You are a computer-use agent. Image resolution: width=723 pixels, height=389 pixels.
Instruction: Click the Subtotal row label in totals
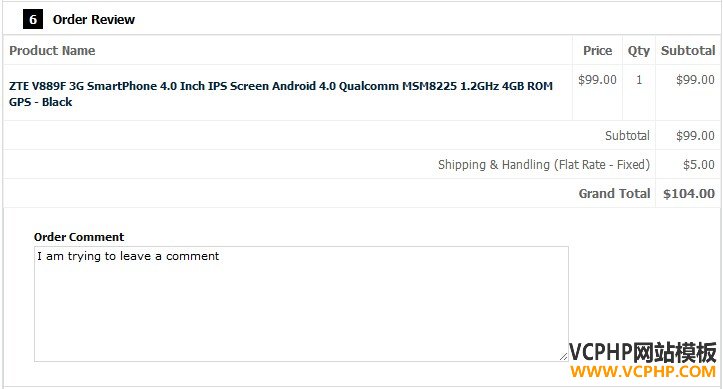click(627, 136)
